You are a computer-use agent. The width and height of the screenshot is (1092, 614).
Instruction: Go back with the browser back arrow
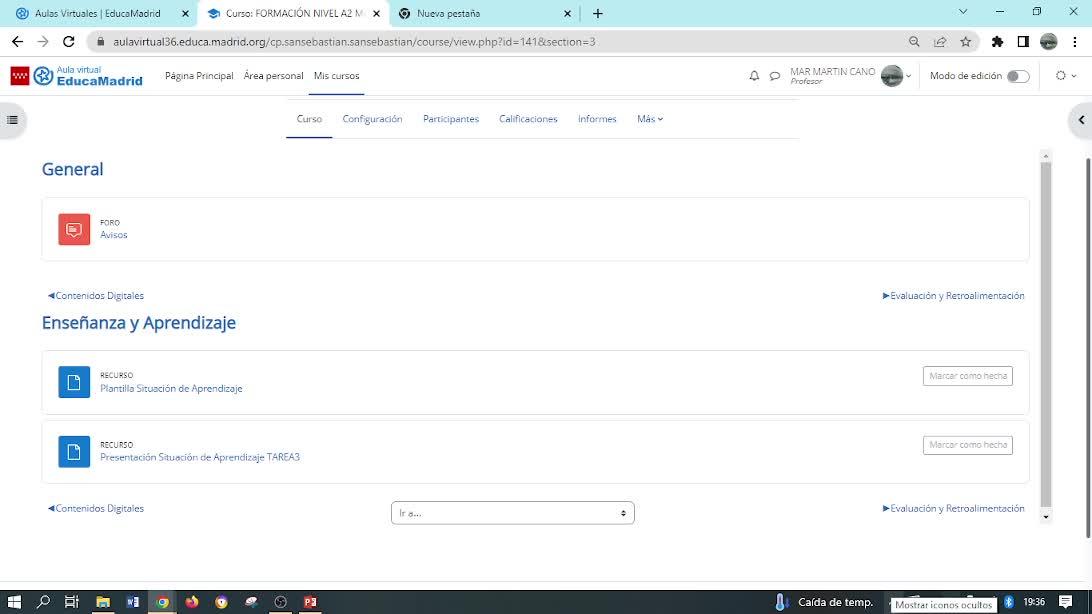(x=17, y=42)
